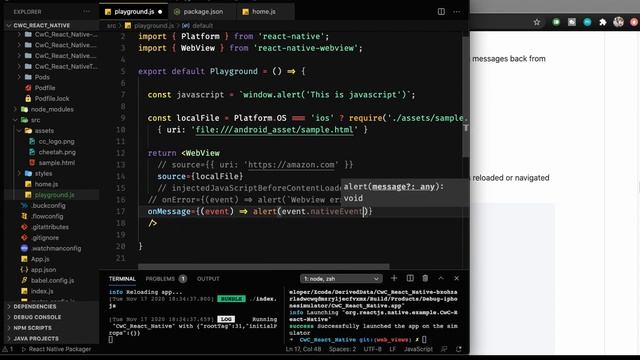Image resolution: width=640 pixels, height=360 pixels.
Task: Click the green browser extension icon
Action: coord(556,22)
